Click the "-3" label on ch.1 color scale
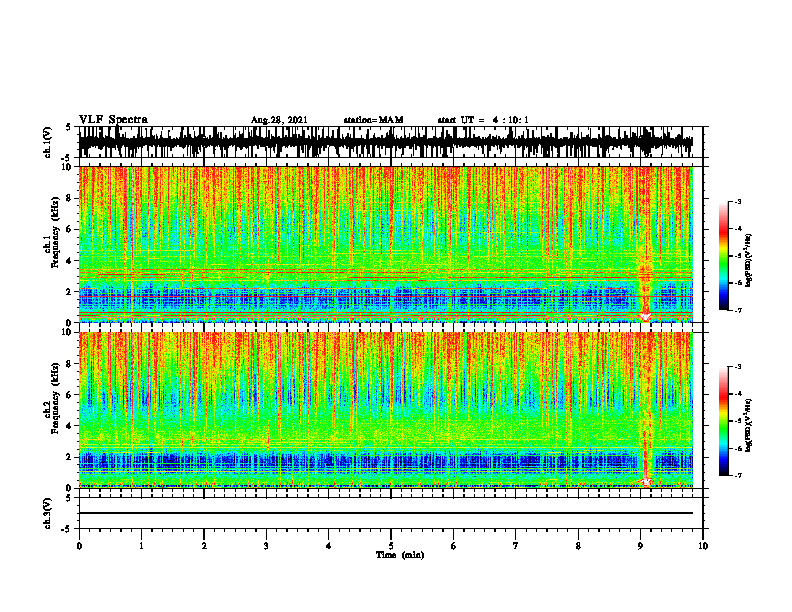The image size is (792, 612). [737, 201]
